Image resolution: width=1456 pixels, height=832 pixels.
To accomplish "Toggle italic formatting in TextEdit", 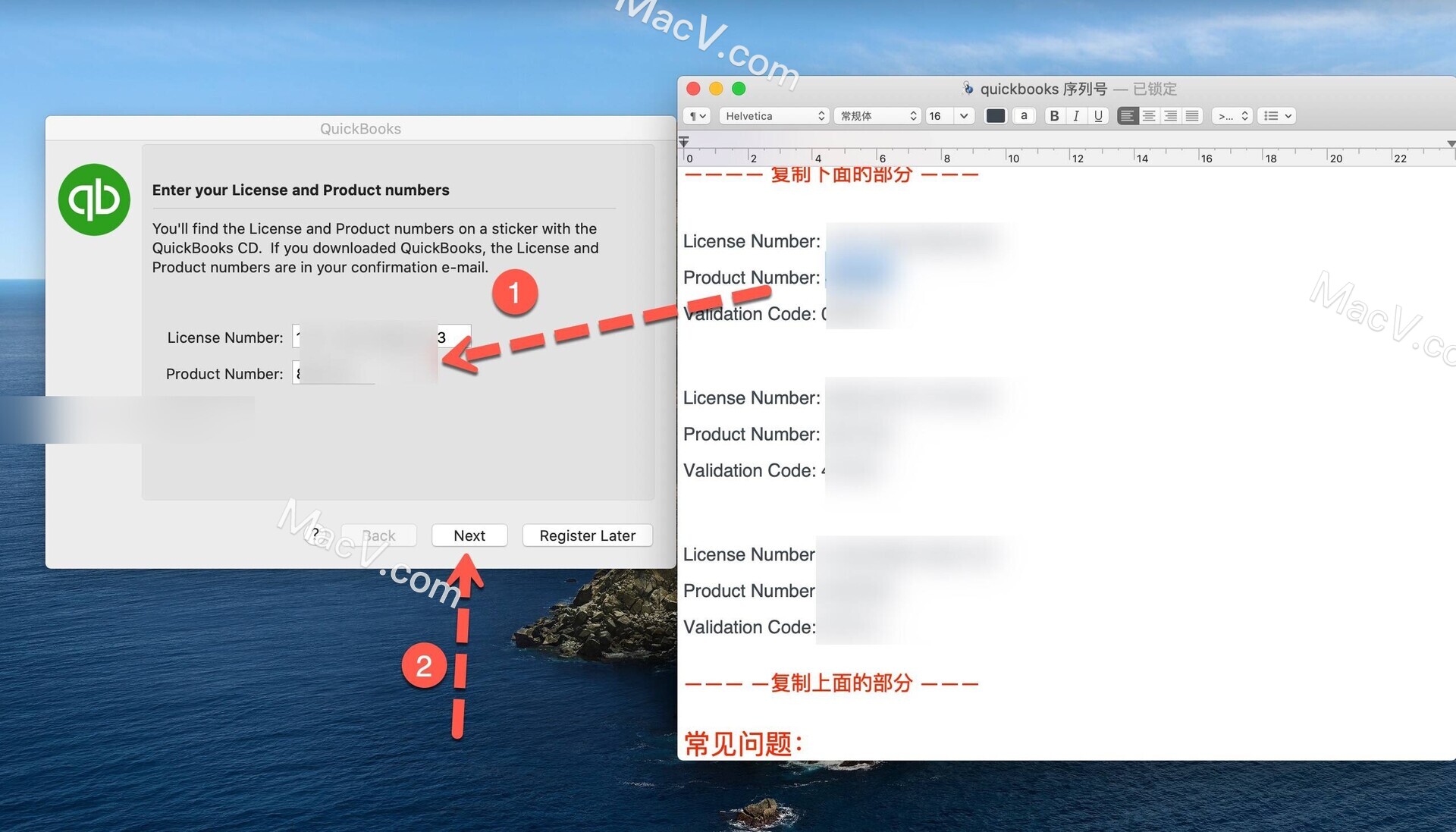I will (1076, 116).
